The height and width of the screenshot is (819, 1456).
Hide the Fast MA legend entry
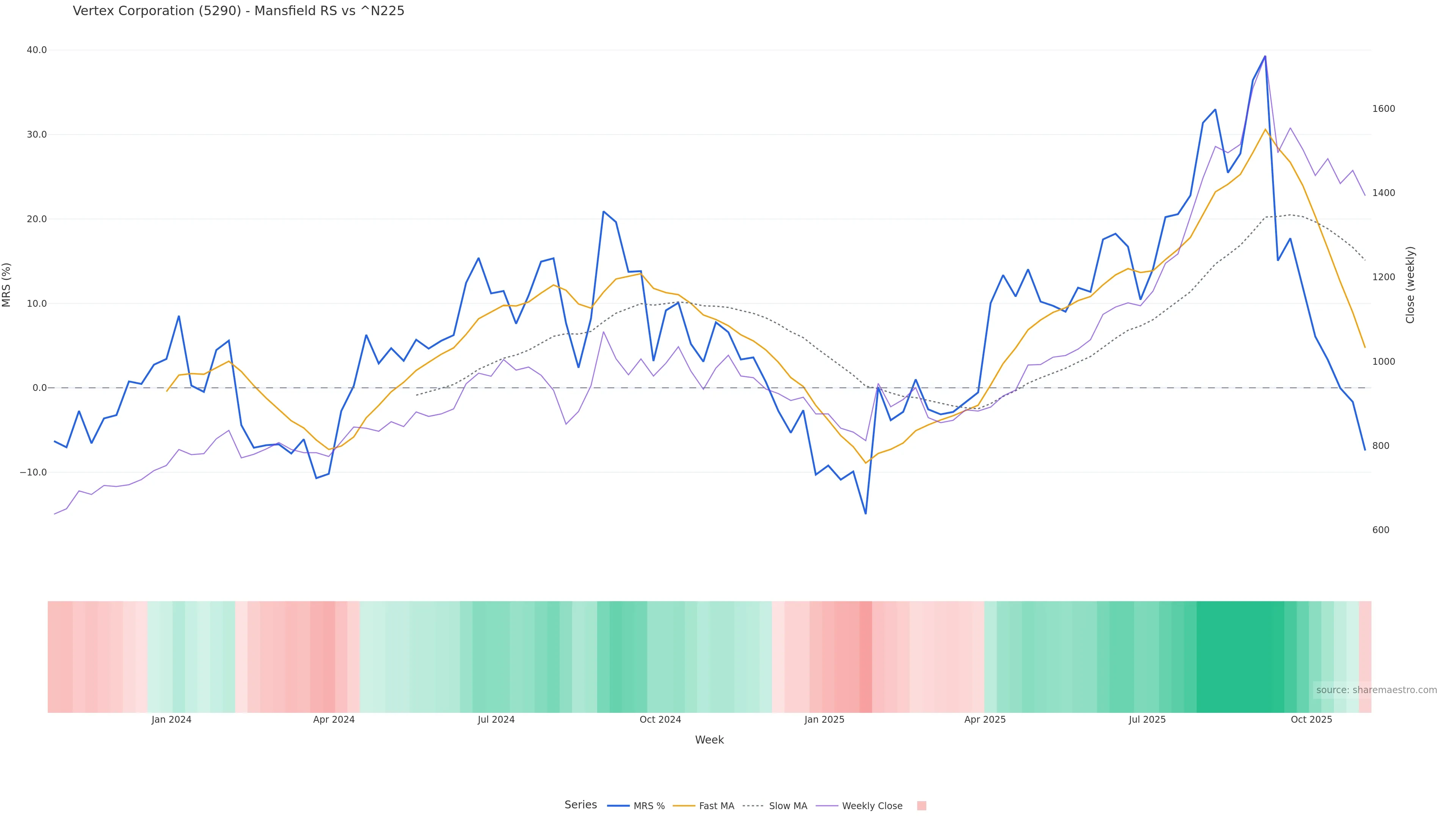tap(704, 806)
